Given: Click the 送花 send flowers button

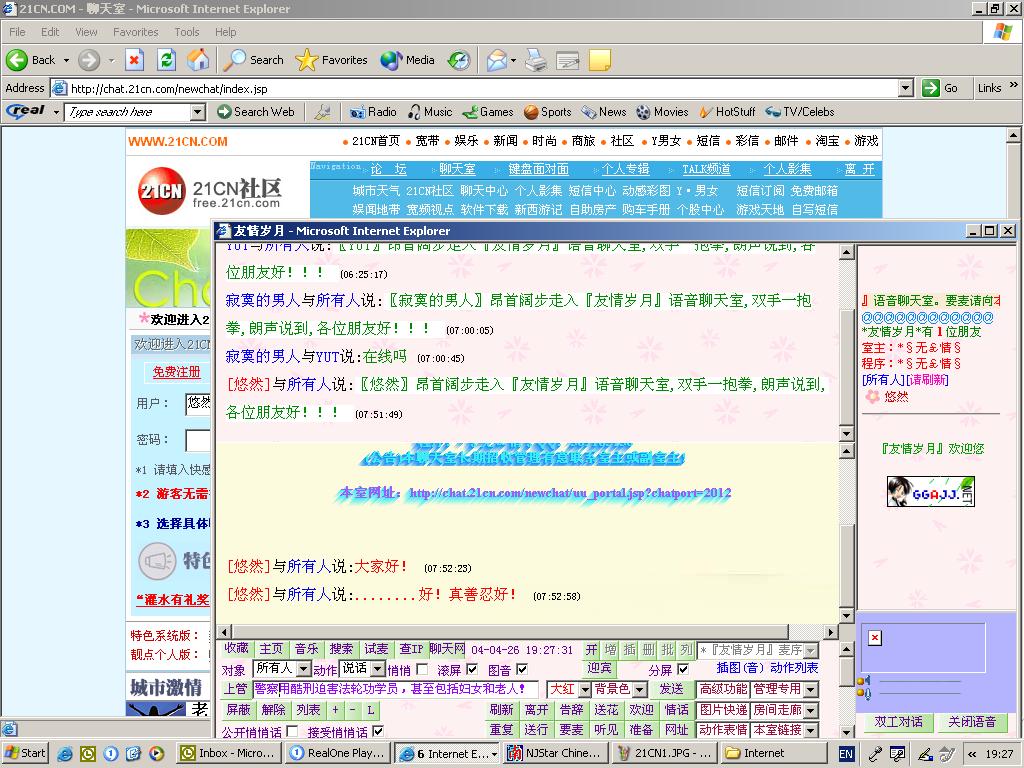Looking at the screenshot, I should (x=606, y=710).
